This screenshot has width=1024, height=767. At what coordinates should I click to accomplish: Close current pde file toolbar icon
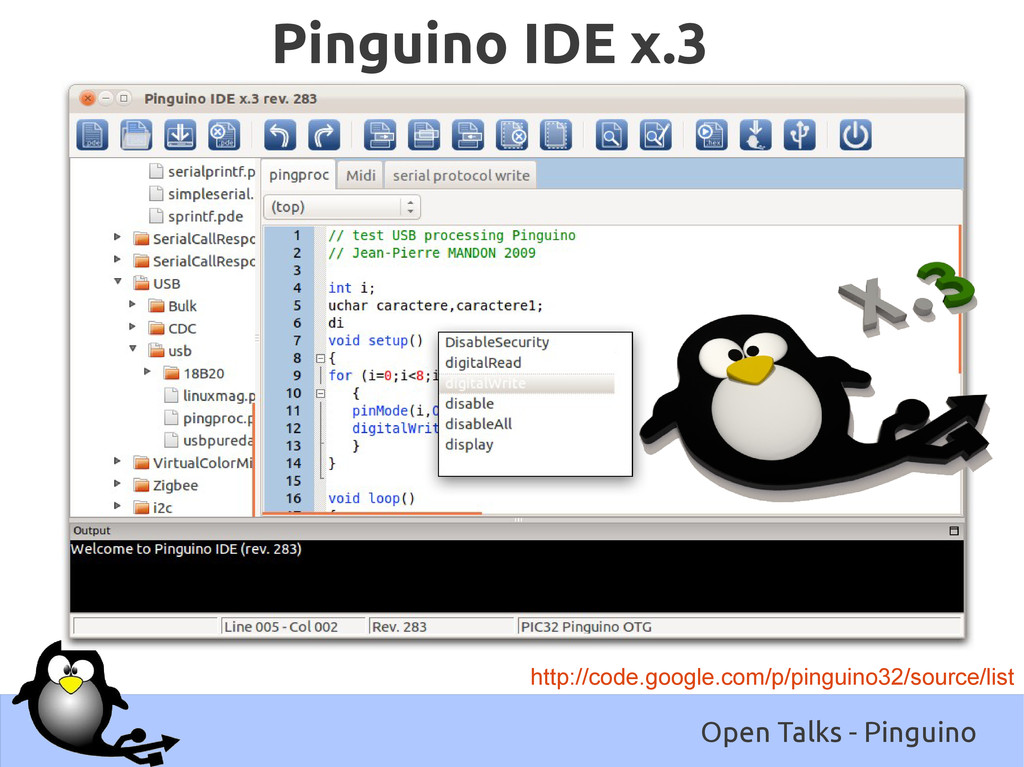tap(224, 135)
